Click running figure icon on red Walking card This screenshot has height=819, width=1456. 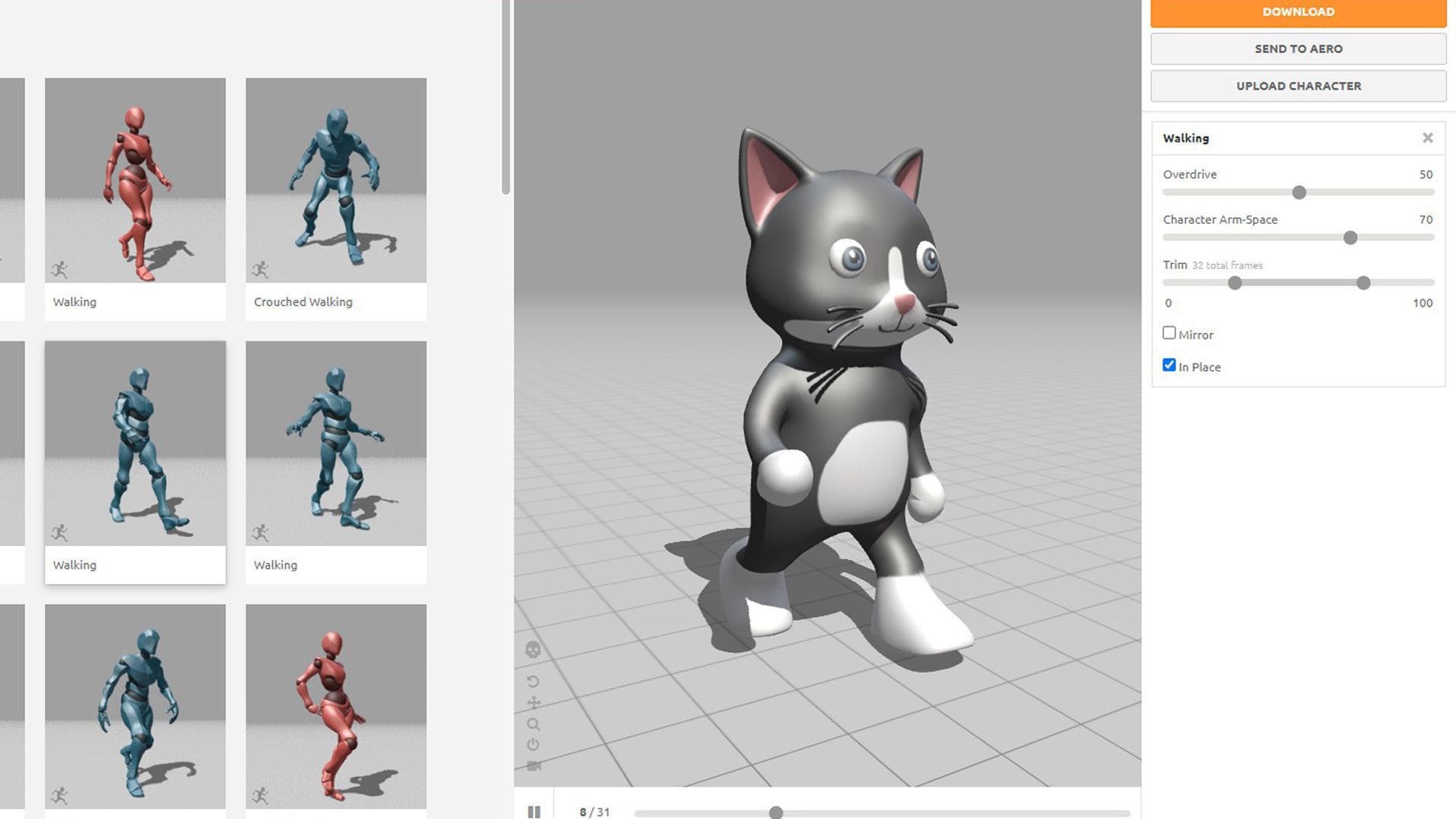[x=59, y=269]
